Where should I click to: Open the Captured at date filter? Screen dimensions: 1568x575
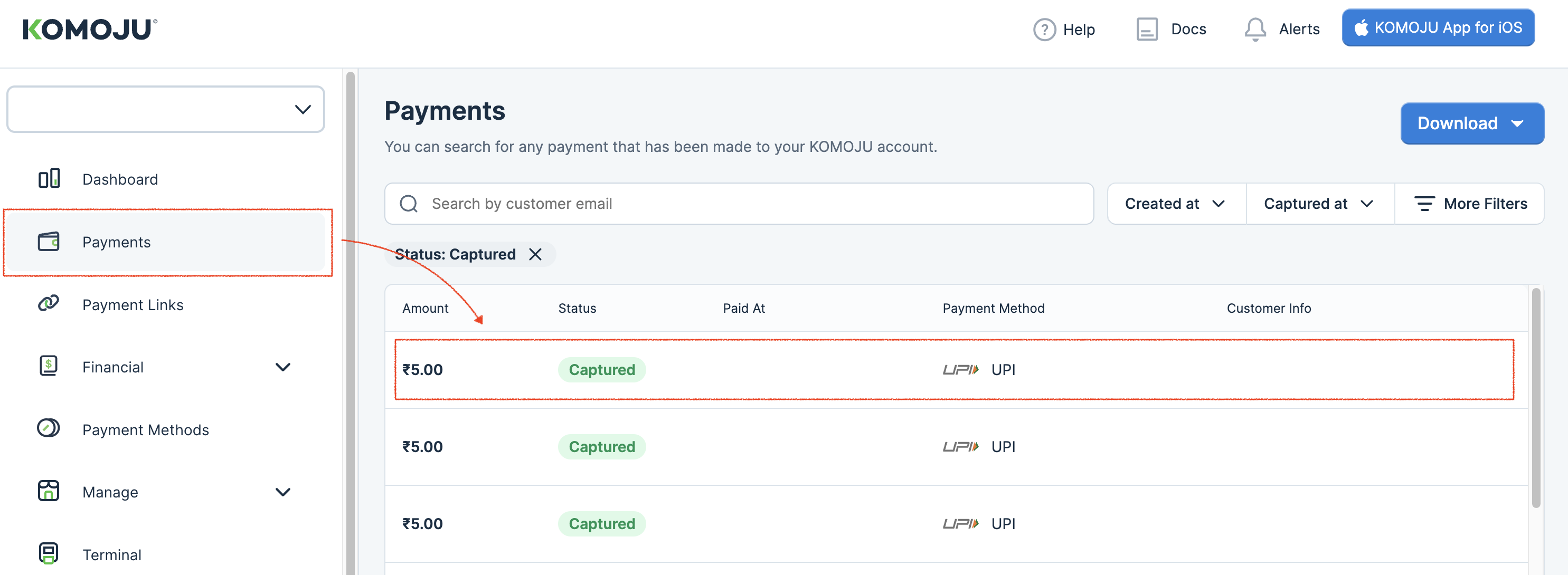pyautogui.click(x=1318, y=204)
